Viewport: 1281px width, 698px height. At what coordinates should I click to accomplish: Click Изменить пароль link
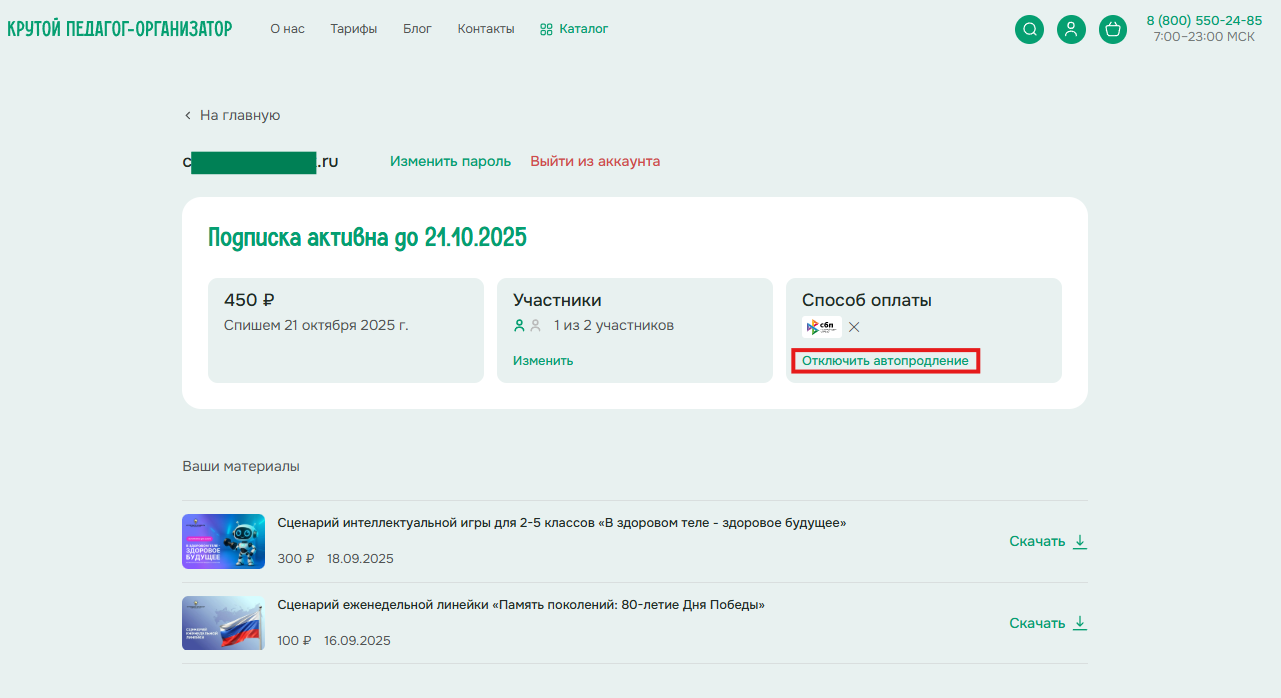point(450,161)
